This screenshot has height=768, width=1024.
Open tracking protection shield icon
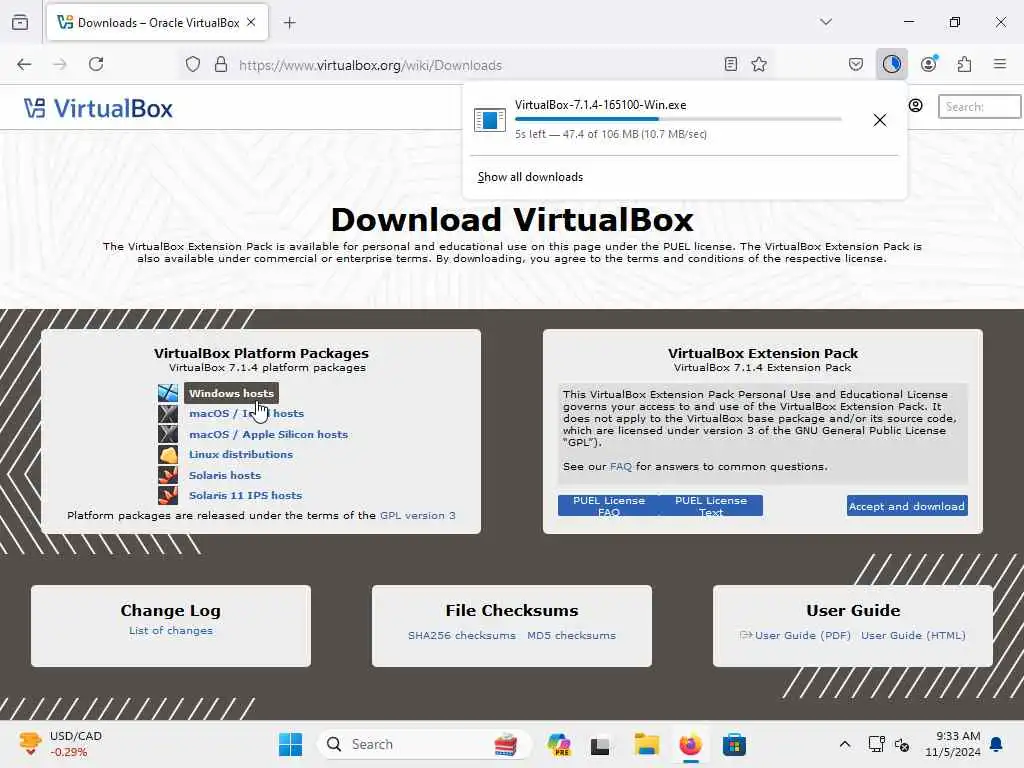(193, 64)
